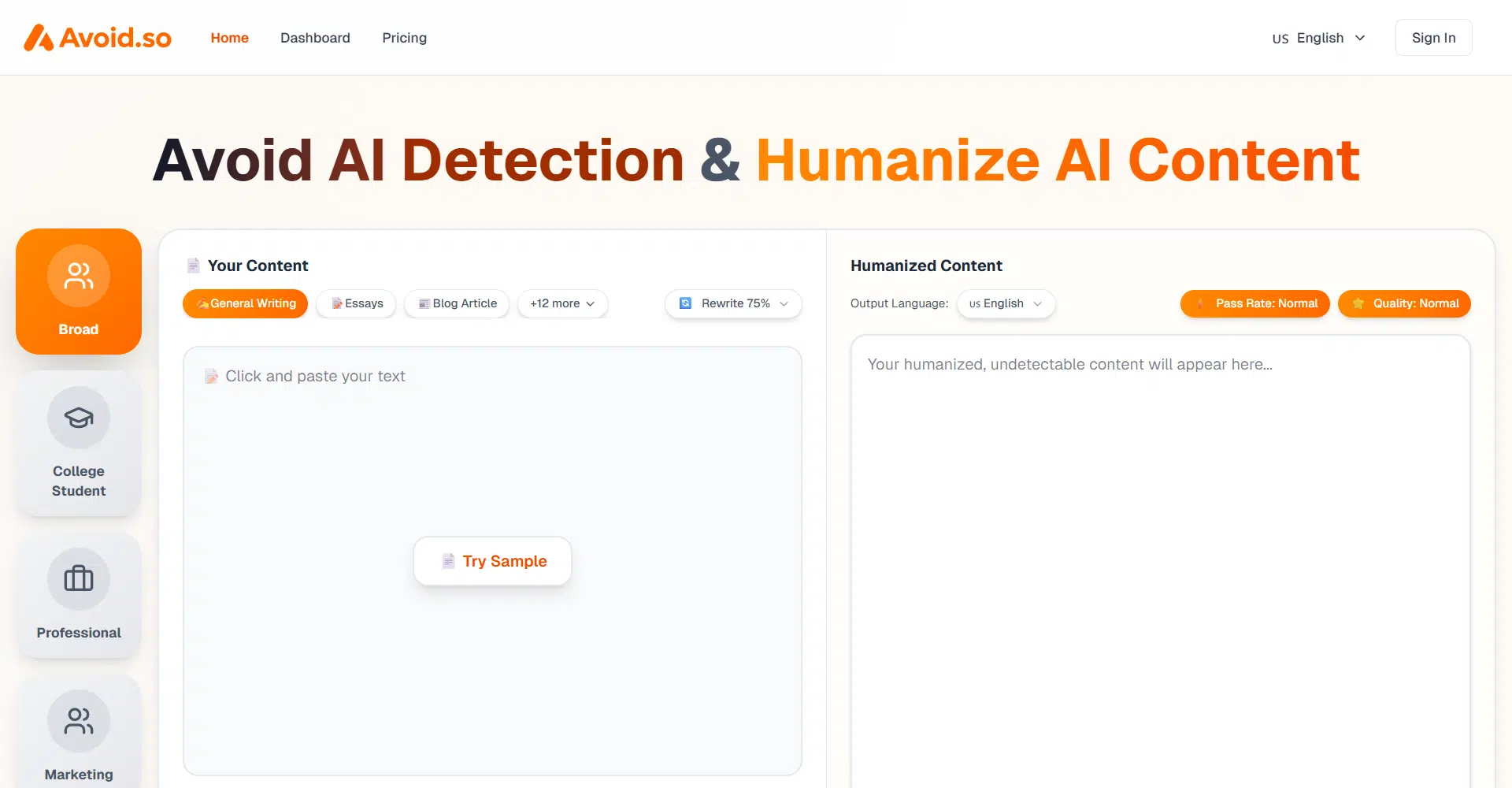Click the document icon beside Your Content
This screenshot has width=1512, height=788.
193,266
